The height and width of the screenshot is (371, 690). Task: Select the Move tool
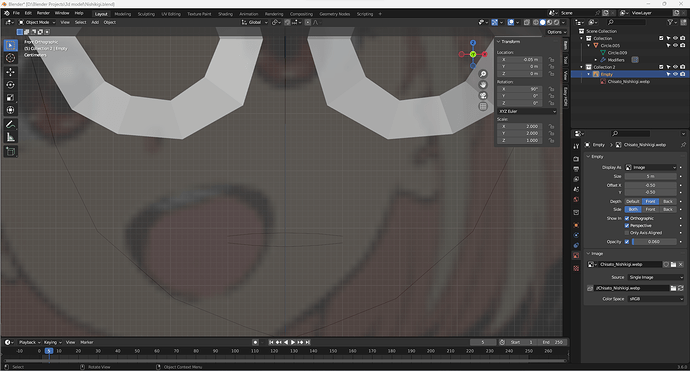point(11,72)
